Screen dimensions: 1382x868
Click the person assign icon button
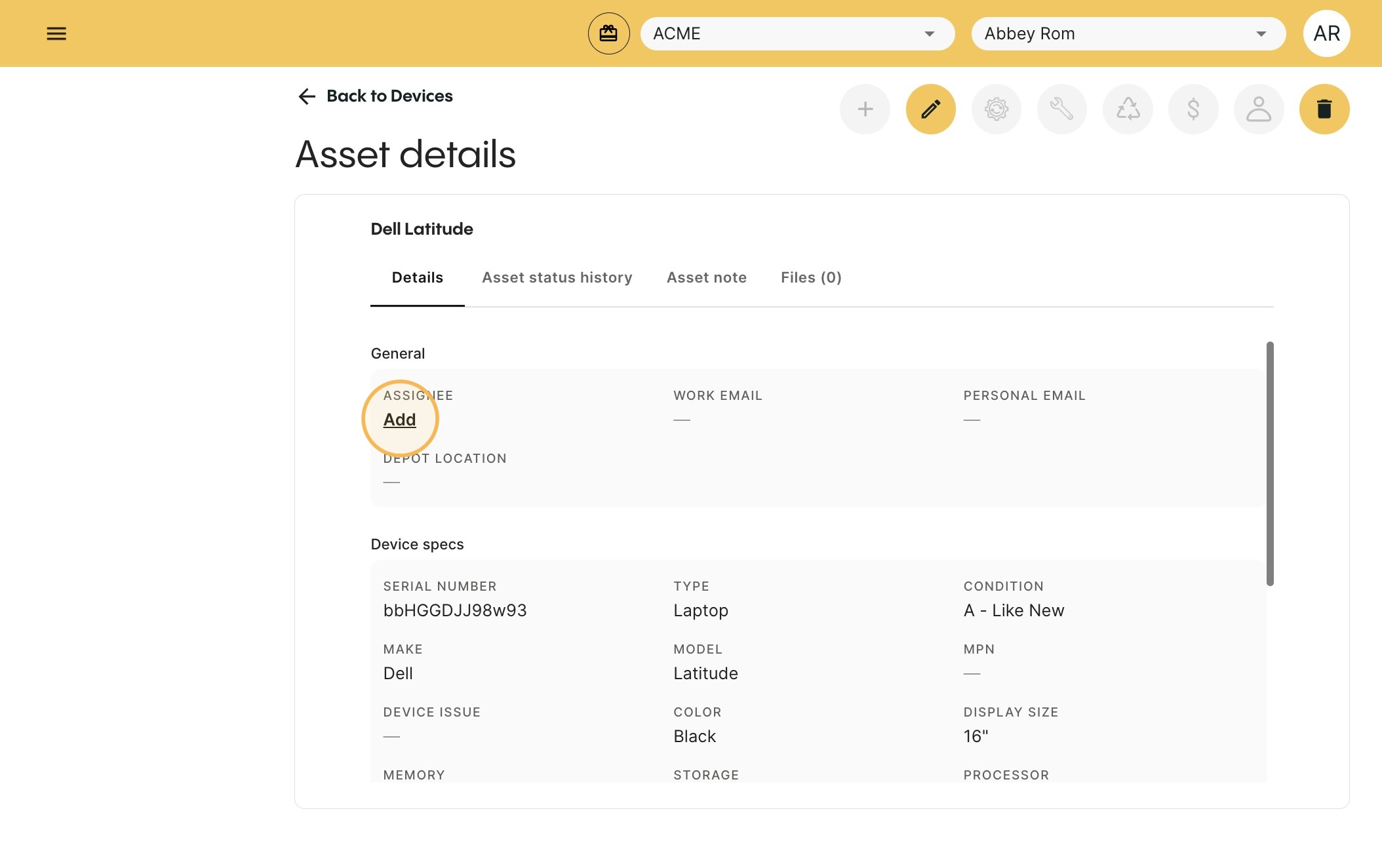click(x=1259, y=109)
